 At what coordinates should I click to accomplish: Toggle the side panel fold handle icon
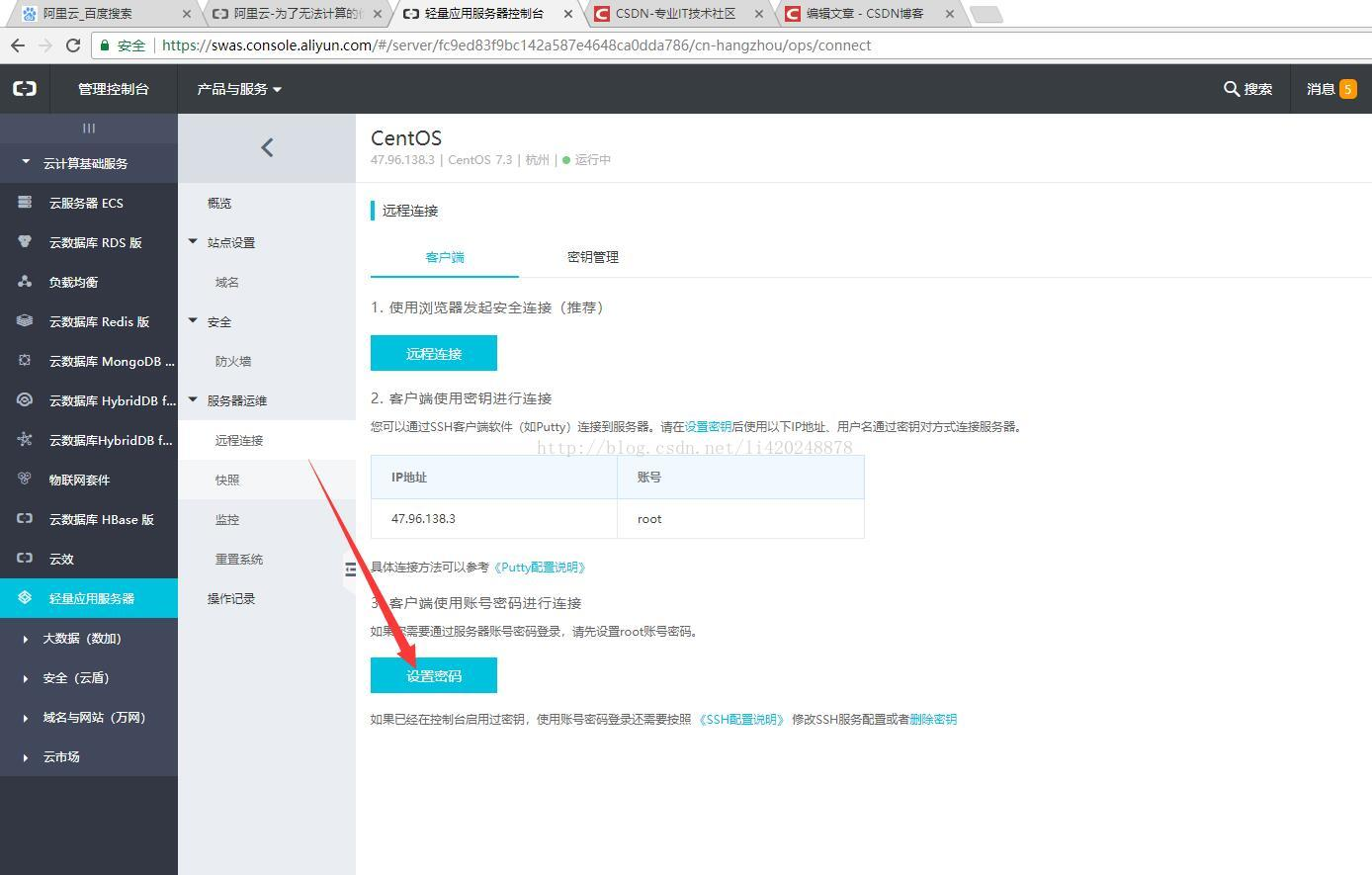[x=350, y=569]
